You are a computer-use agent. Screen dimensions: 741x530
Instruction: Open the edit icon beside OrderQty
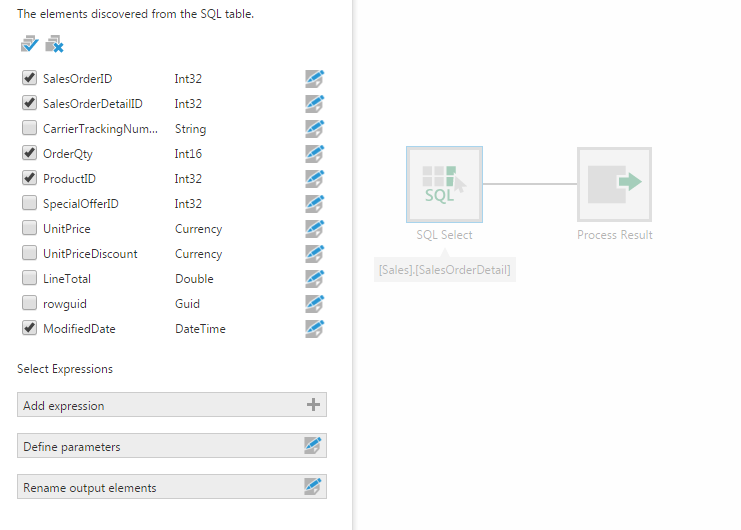coord(315,154)
